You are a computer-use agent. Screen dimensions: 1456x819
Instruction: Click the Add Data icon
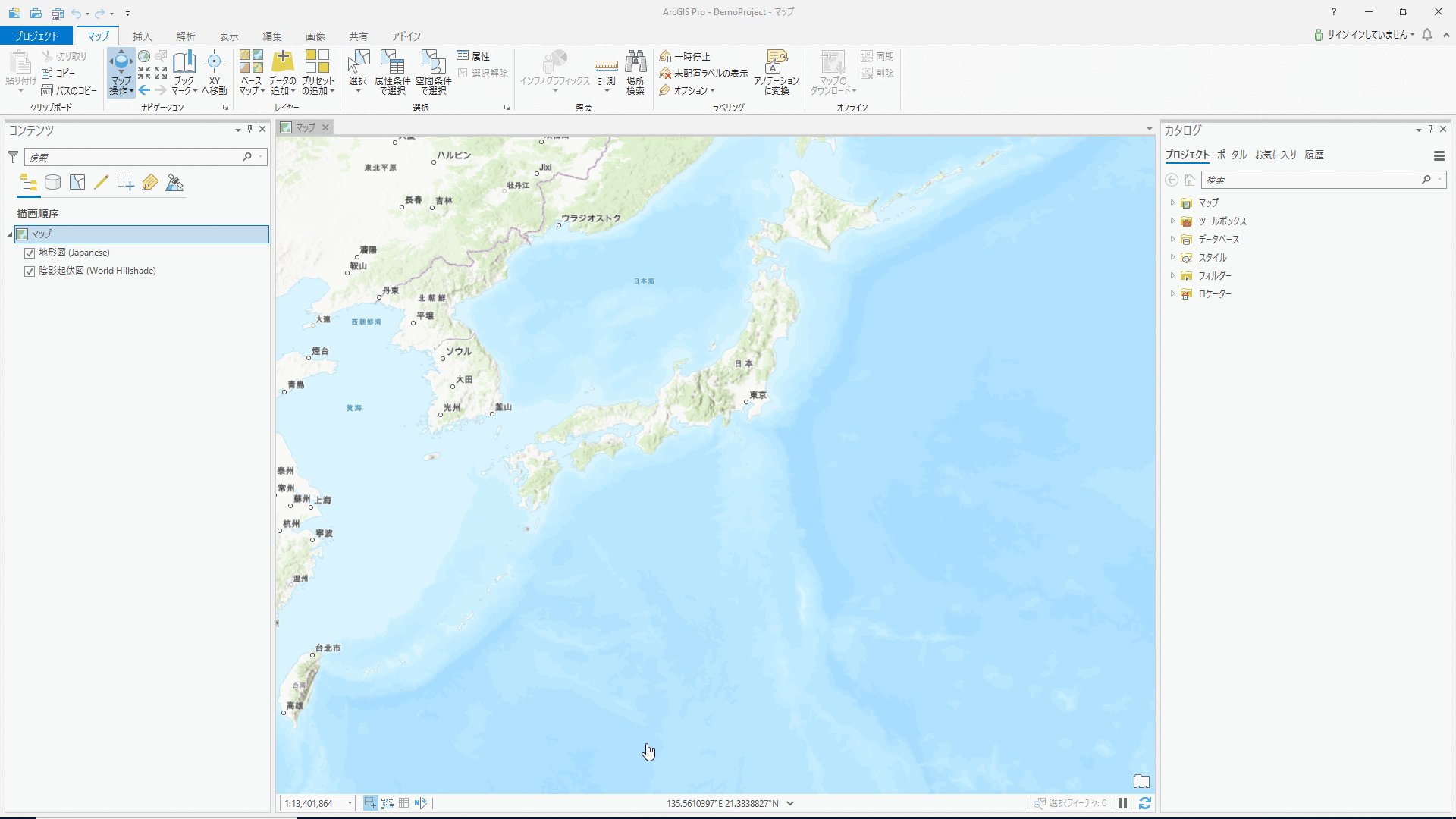click(x=283, y=62)
